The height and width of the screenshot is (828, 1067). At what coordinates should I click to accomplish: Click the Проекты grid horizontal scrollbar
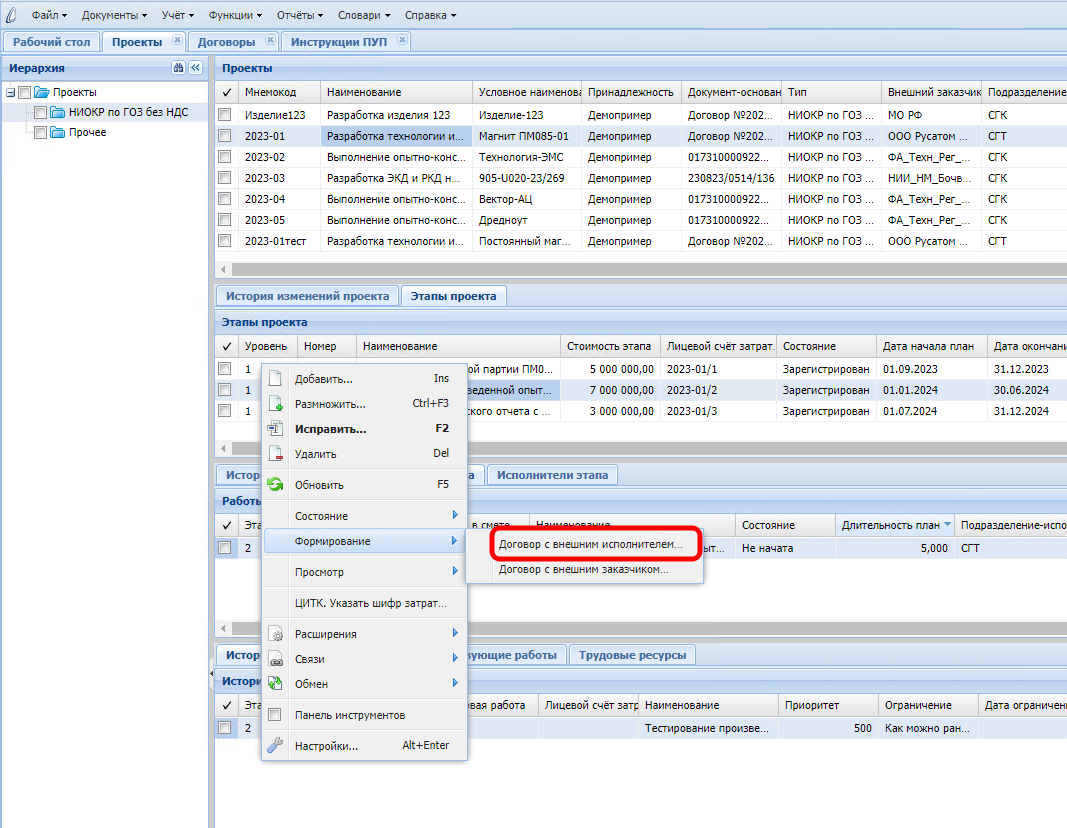tap(640, 269)
